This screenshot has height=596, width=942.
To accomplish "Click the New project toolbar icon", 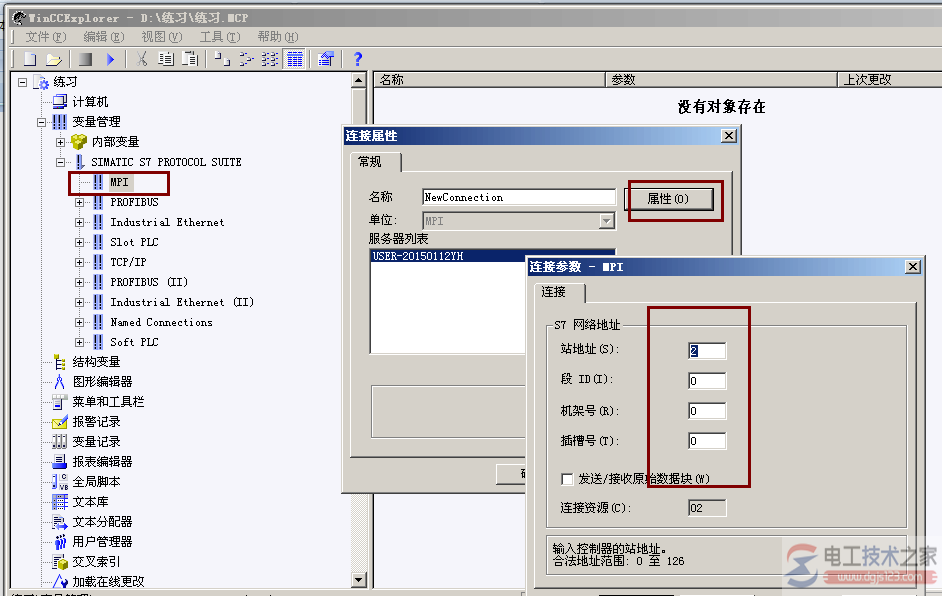I will [30, 59].
